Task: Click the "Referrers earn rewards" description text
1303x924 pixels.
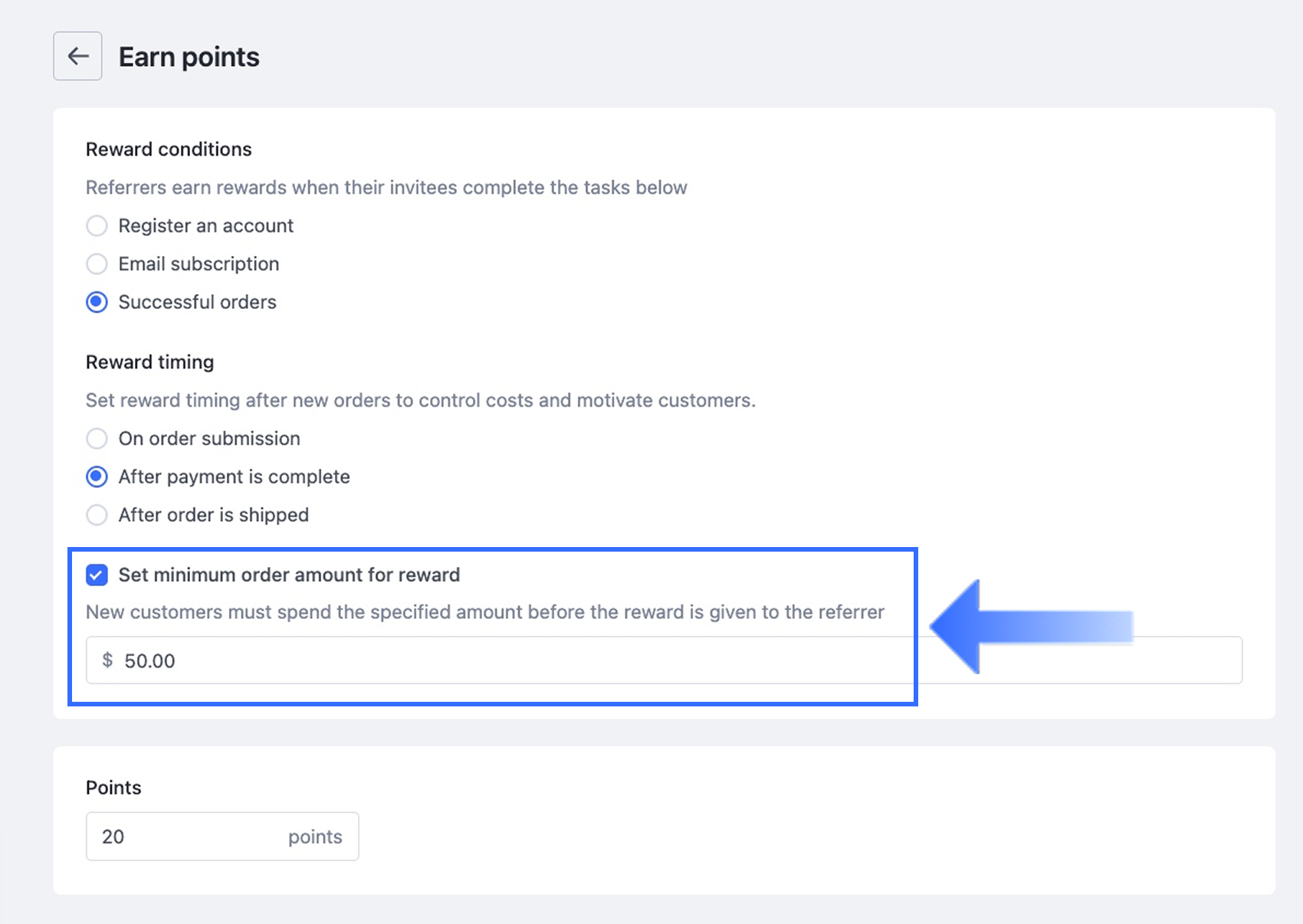Action: (386, 188)
